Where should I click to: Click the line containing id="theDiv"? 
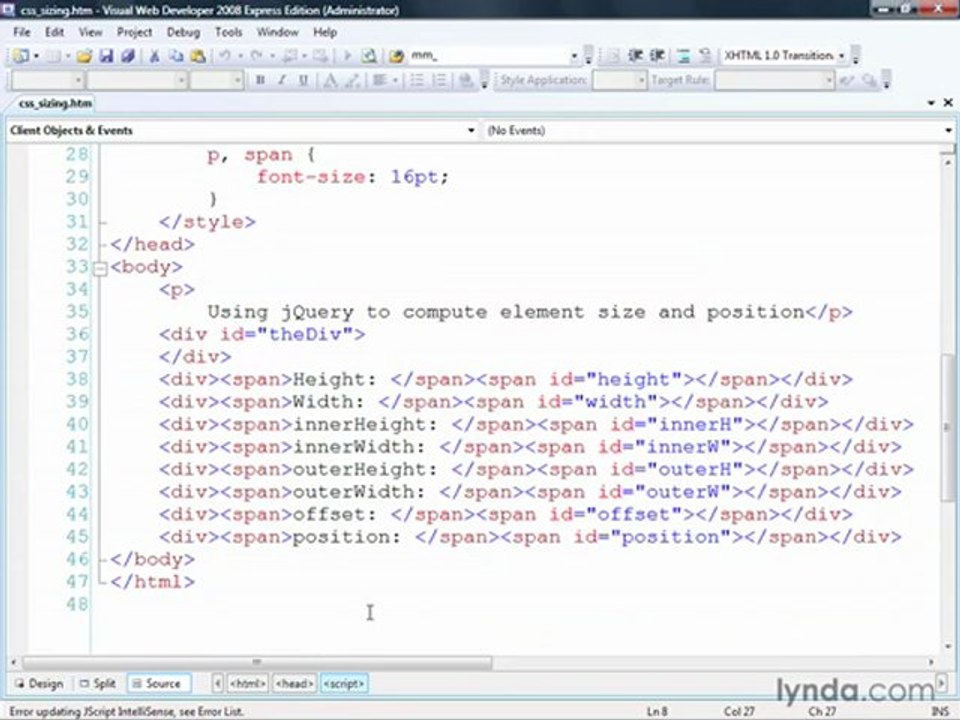262,335
